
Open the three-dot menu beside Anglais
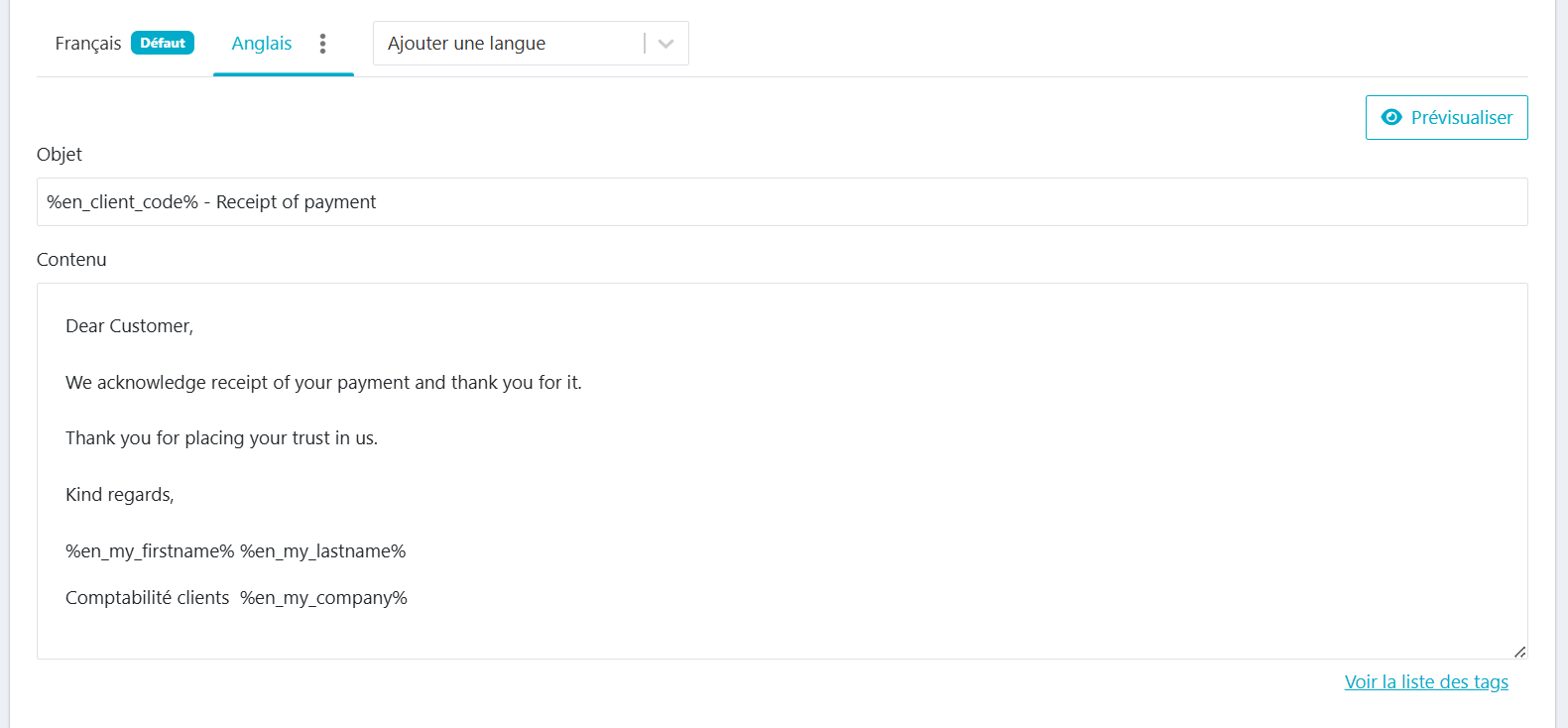click(x=322, y=44)
